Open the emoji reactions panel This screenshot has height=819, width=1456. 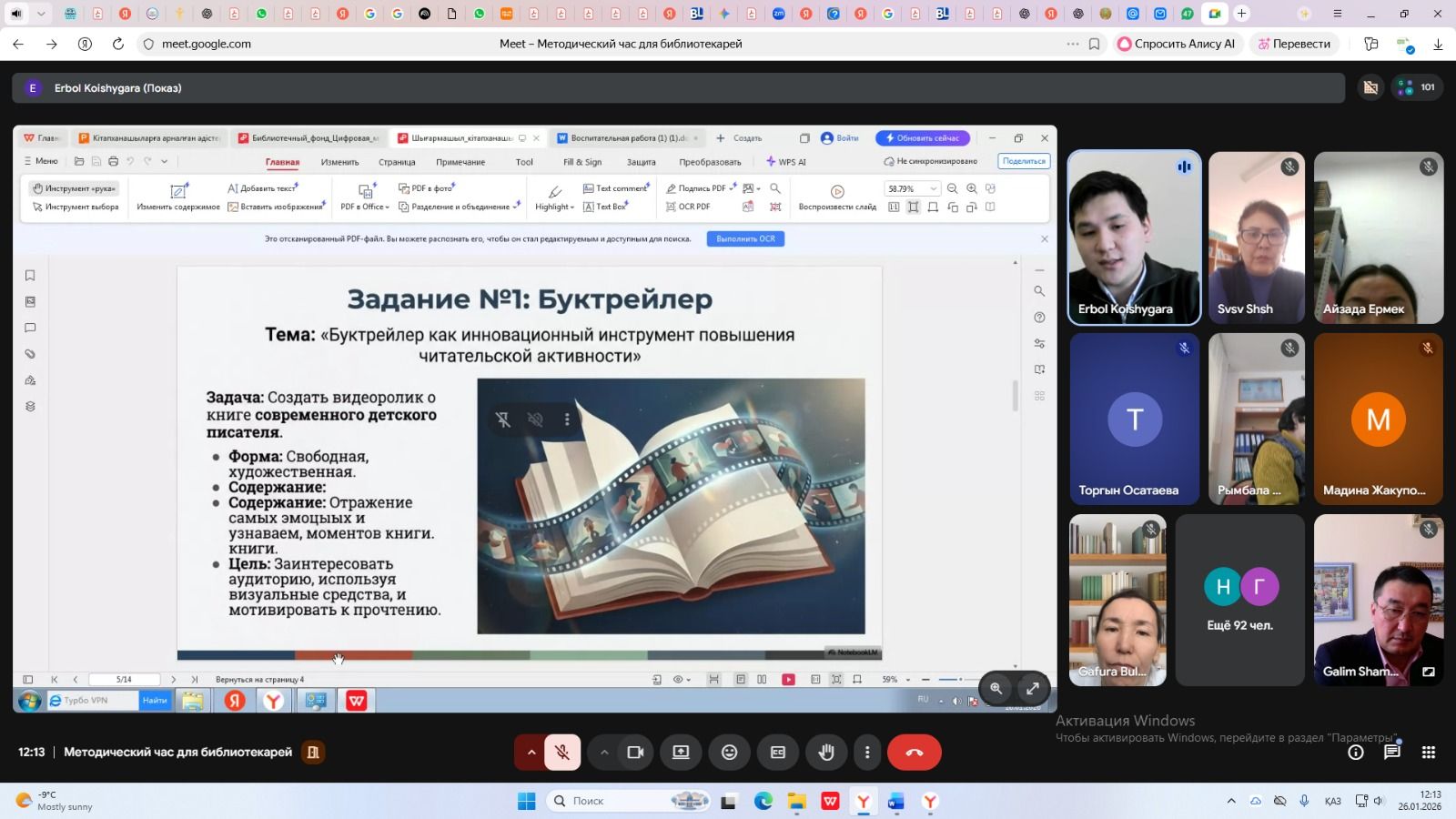729,753
